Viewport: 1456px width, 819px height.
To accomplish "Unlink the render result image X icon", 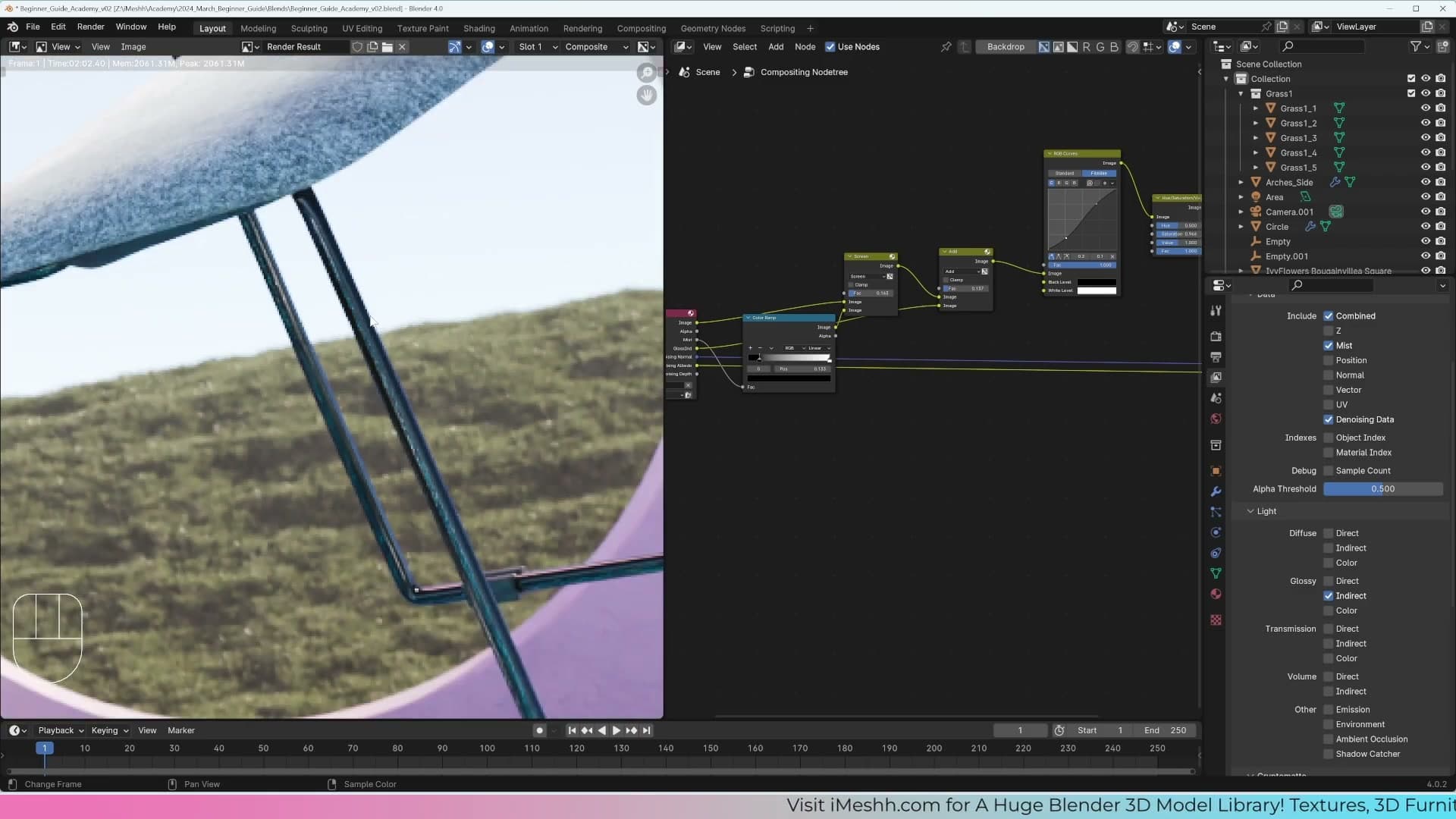I will [x=402, y=47].
